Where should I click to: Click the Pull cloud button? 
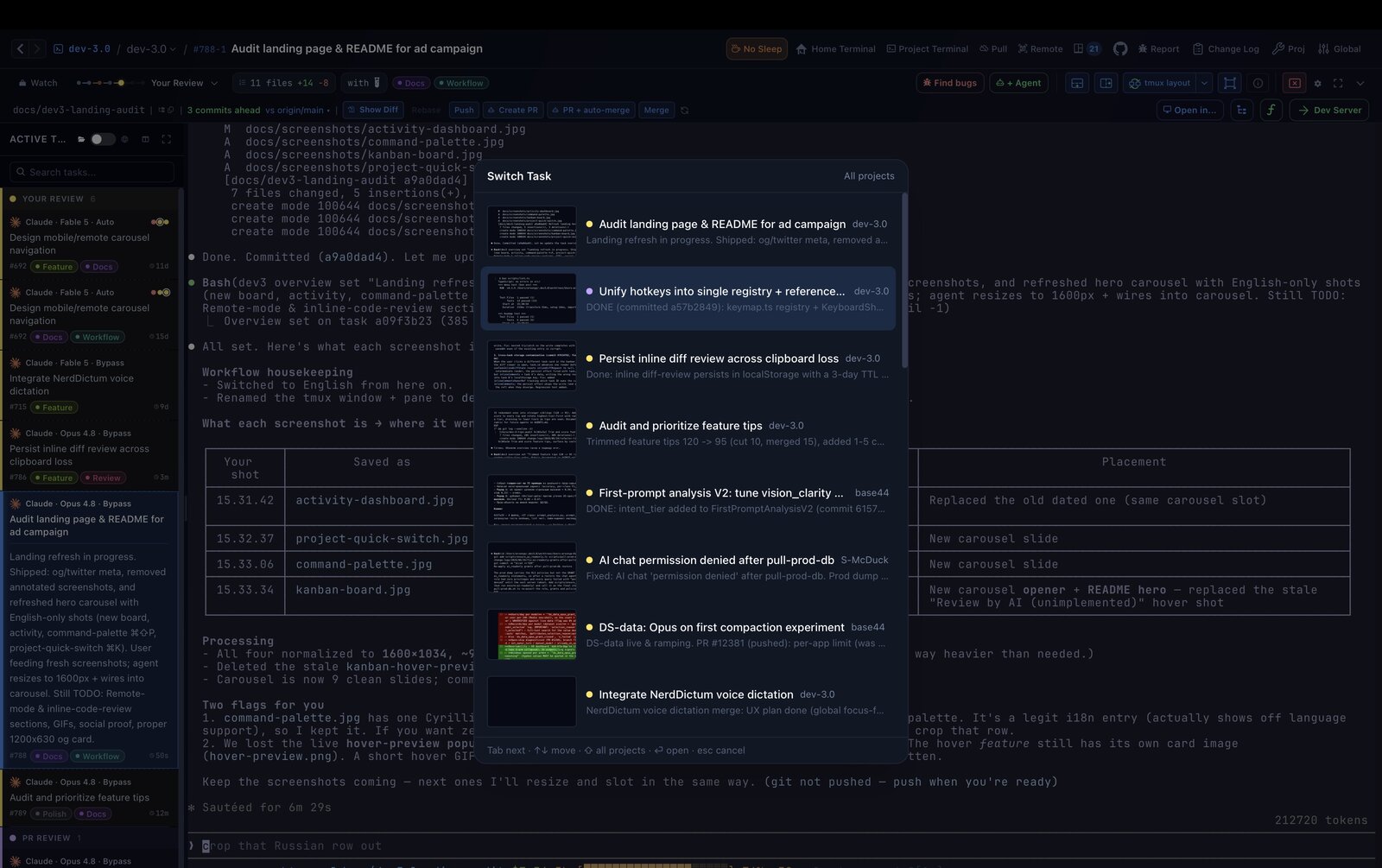993,49
